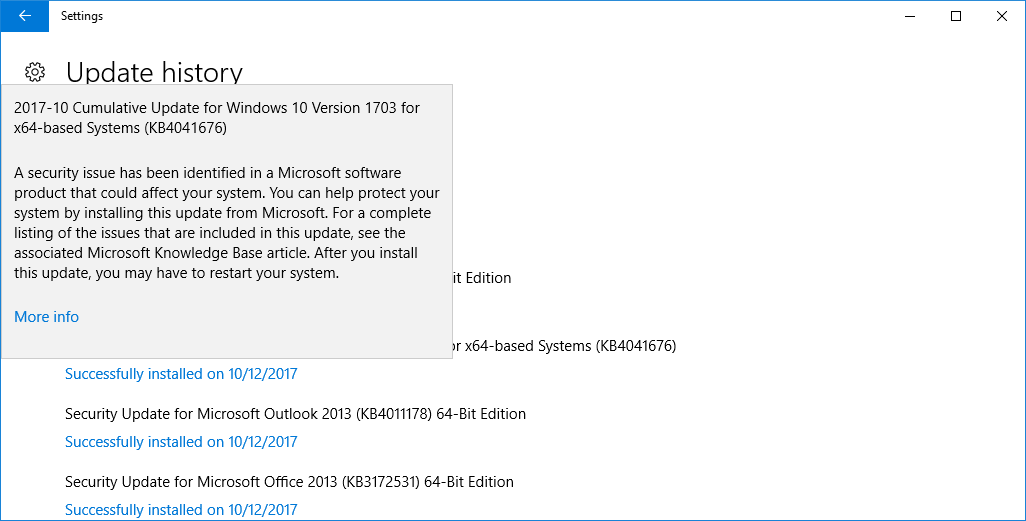The image size is (1026, 521).
Task: Open the More info link in popup
Action: tap(46, 317)
